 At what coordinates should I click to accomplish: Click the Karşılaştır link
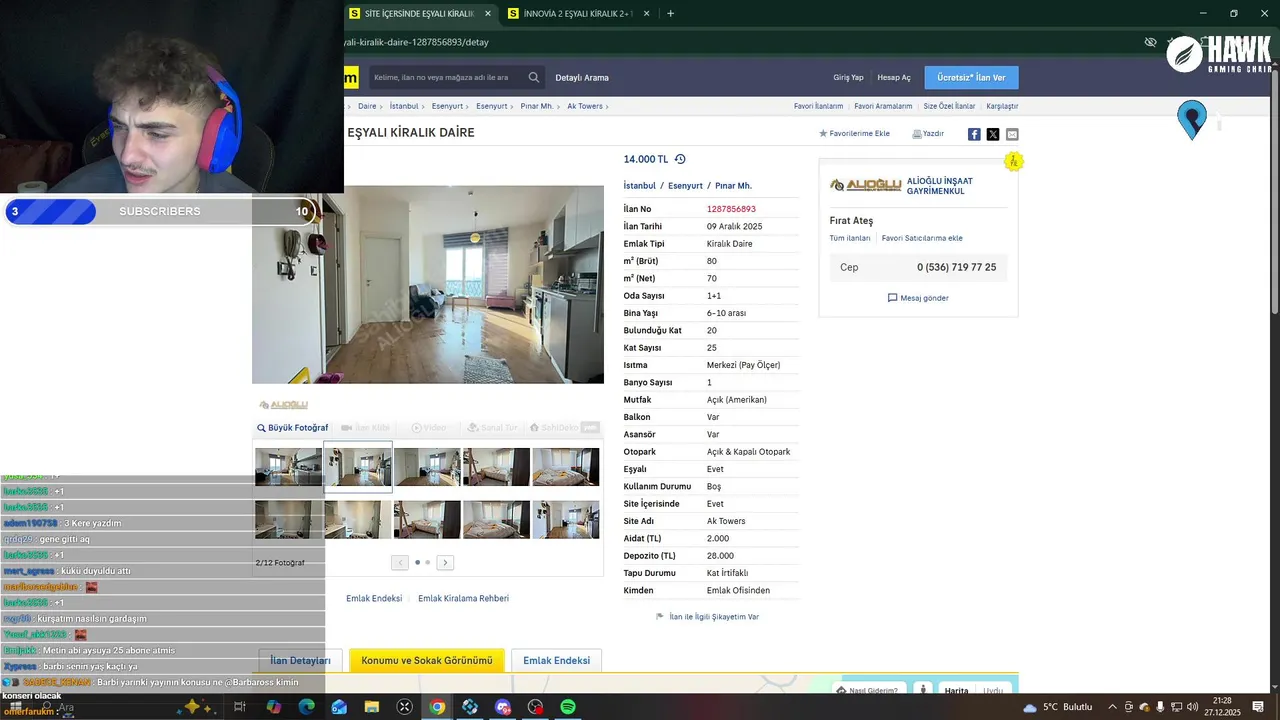[x=1002, y=106]
